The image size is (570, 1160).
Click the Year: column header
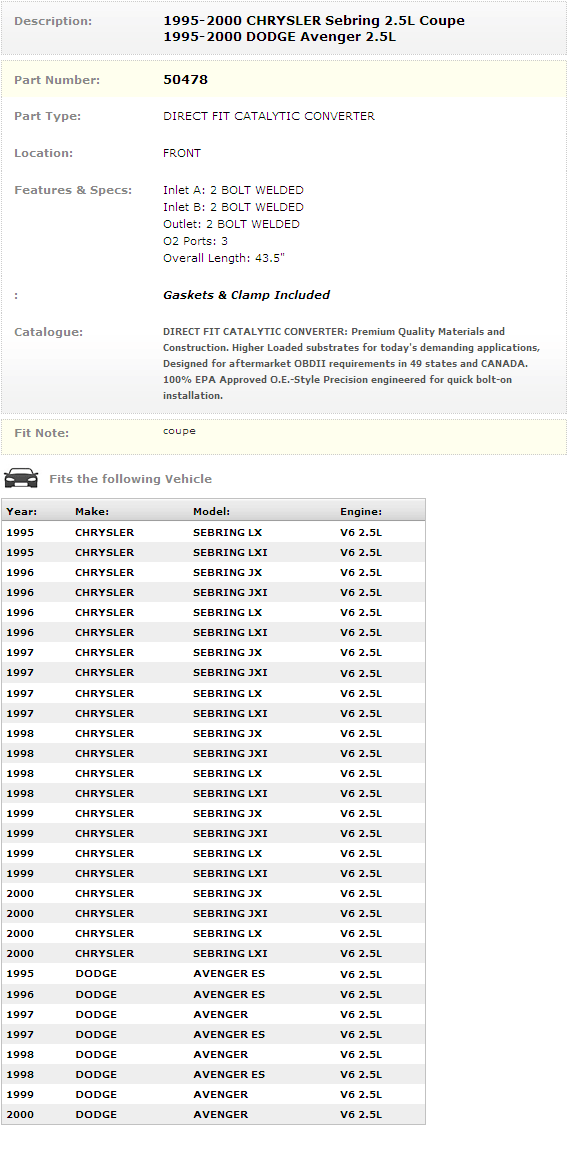click(21, 511)
